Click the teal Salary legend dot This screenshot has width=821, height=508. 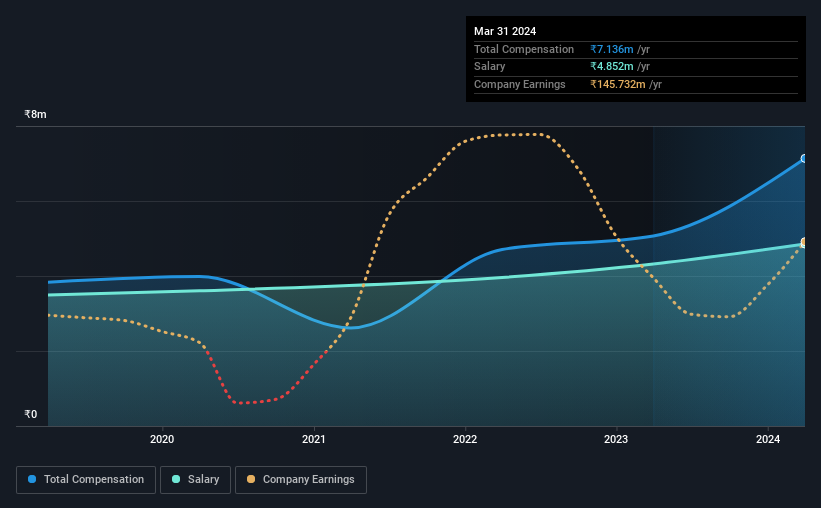[x=176, y=479]
